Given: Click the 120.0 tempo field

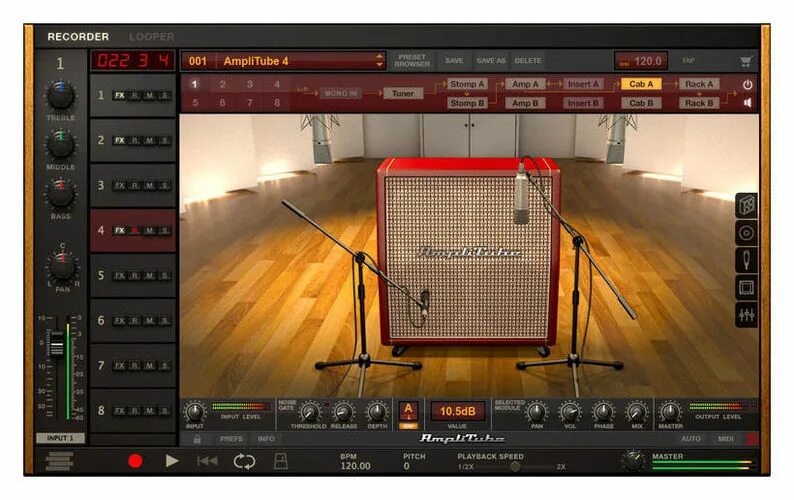Looking at the screenshot, I should pos(641,61).
